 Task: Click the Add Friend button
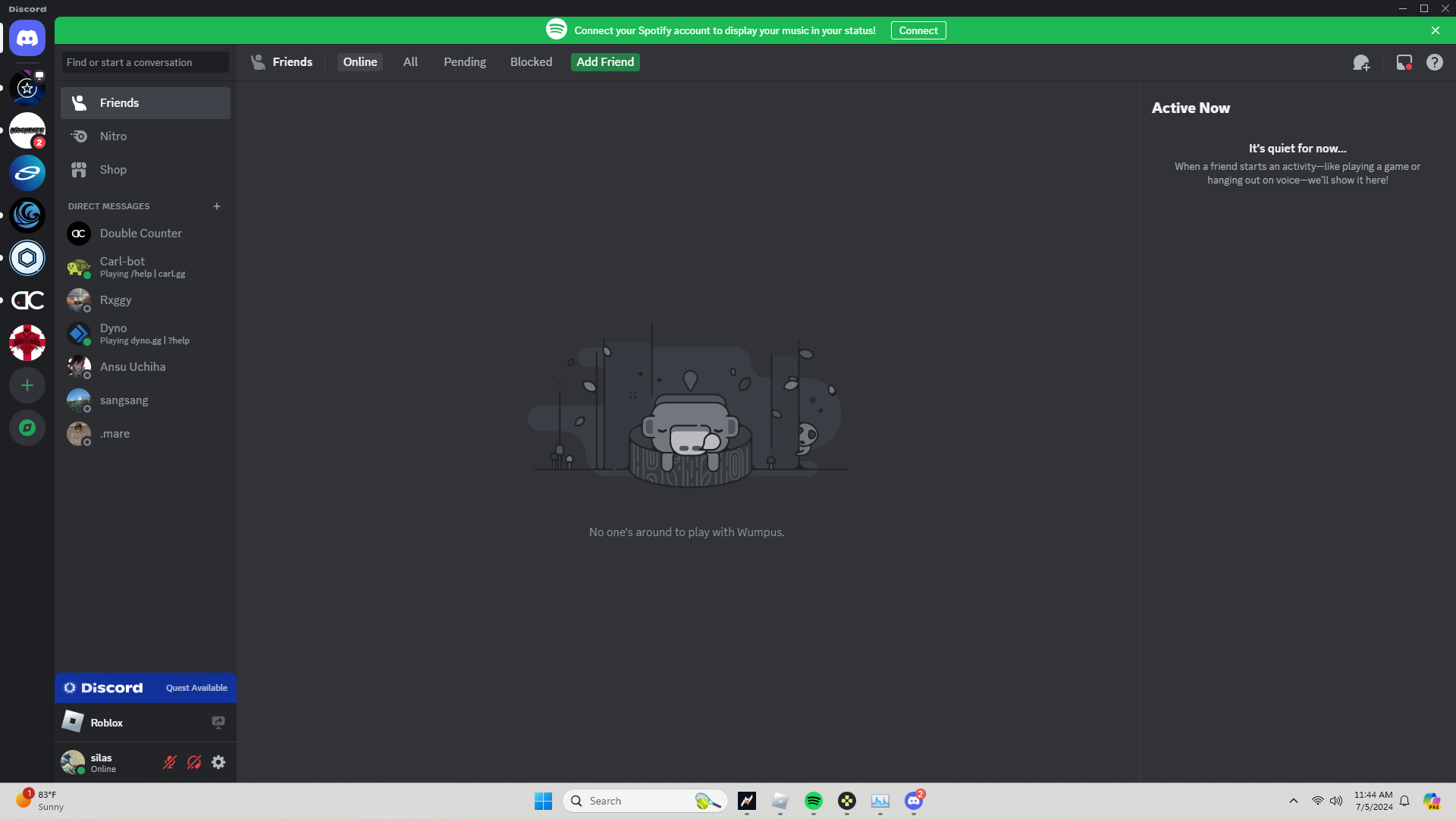point(605,62)
